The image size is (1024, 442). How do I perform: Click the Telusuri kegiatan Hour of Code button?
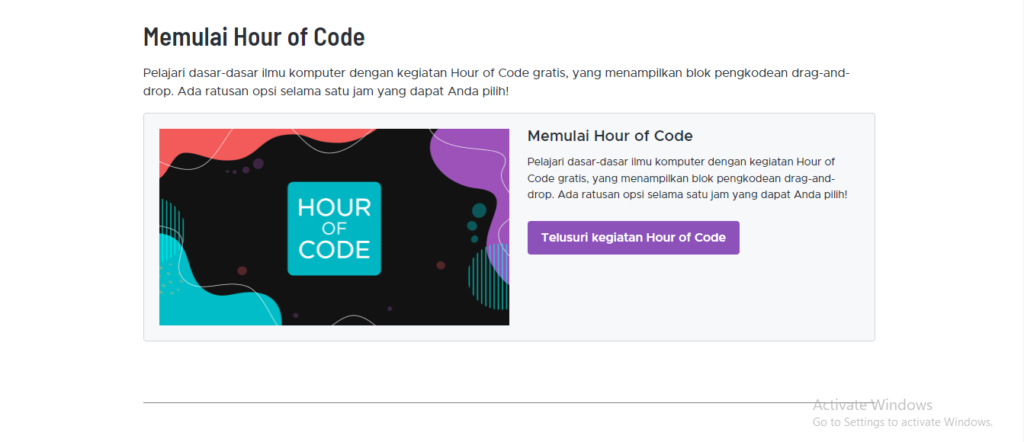633,238
